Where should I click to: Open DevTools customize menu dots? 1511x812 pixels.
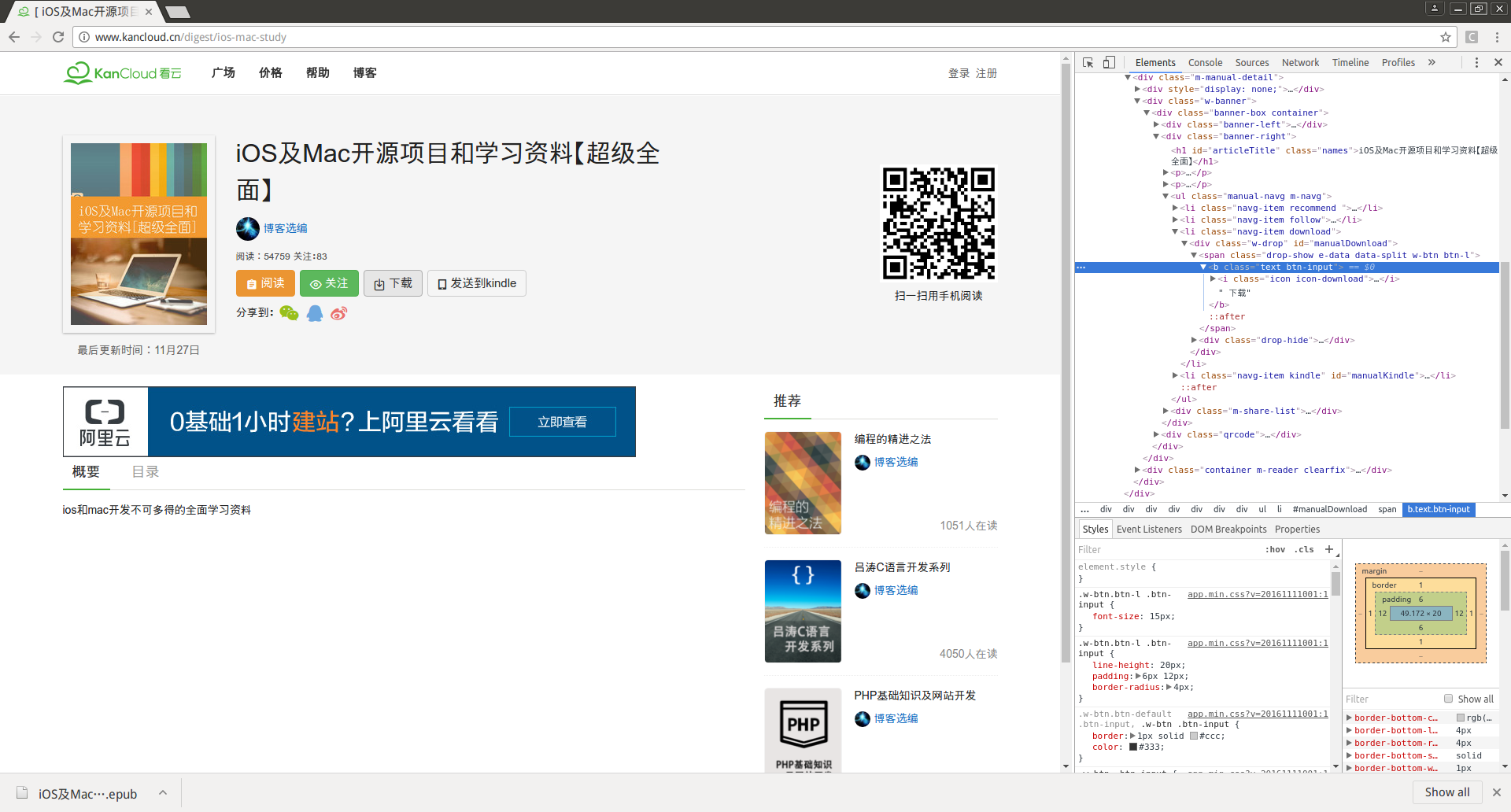coord(1476,62)
